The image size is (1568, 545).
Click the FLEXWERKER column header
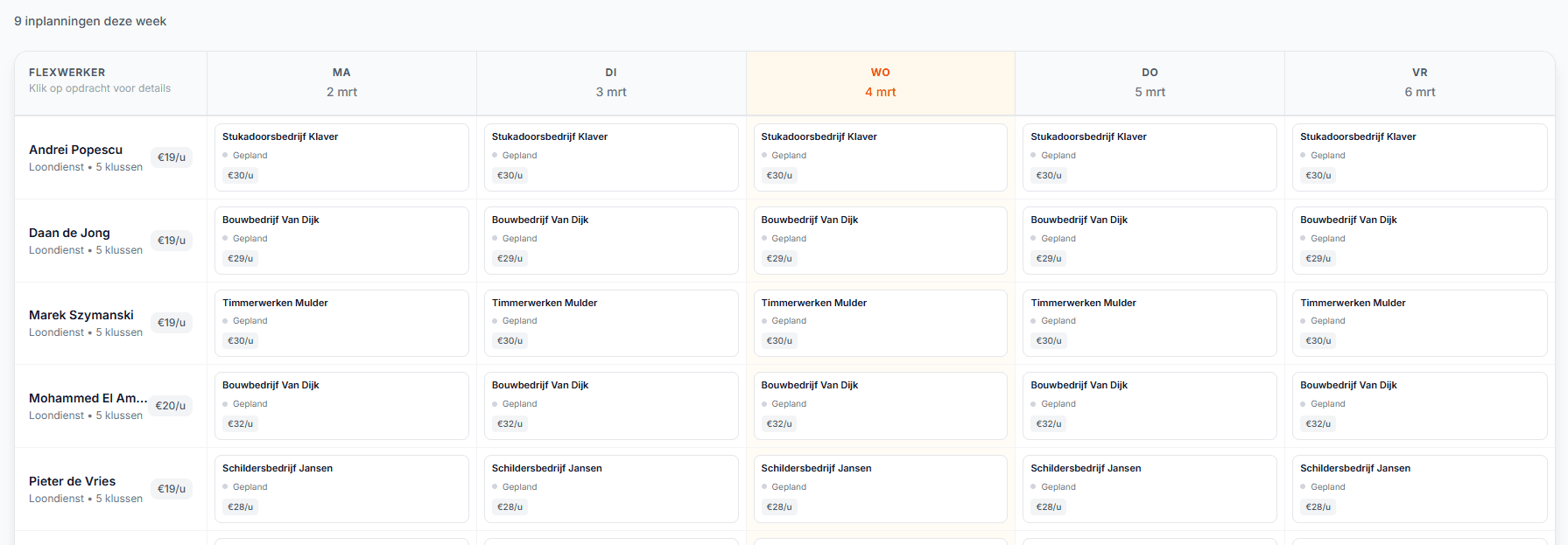click(x=67, y=73)
